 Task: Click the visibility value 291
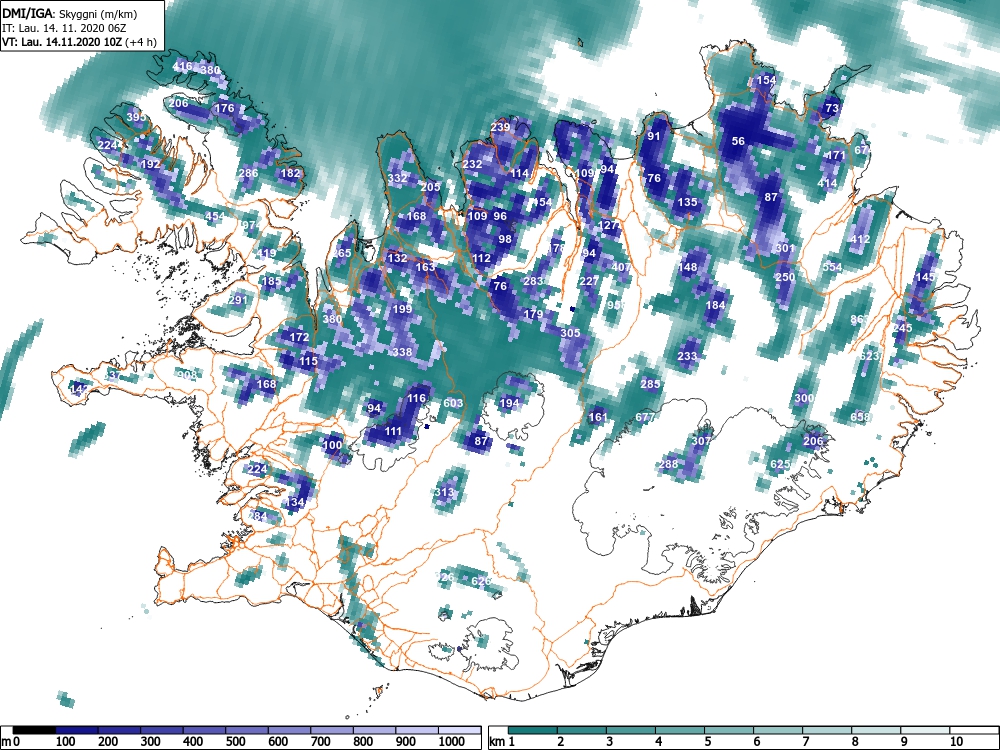coord(238,300)
